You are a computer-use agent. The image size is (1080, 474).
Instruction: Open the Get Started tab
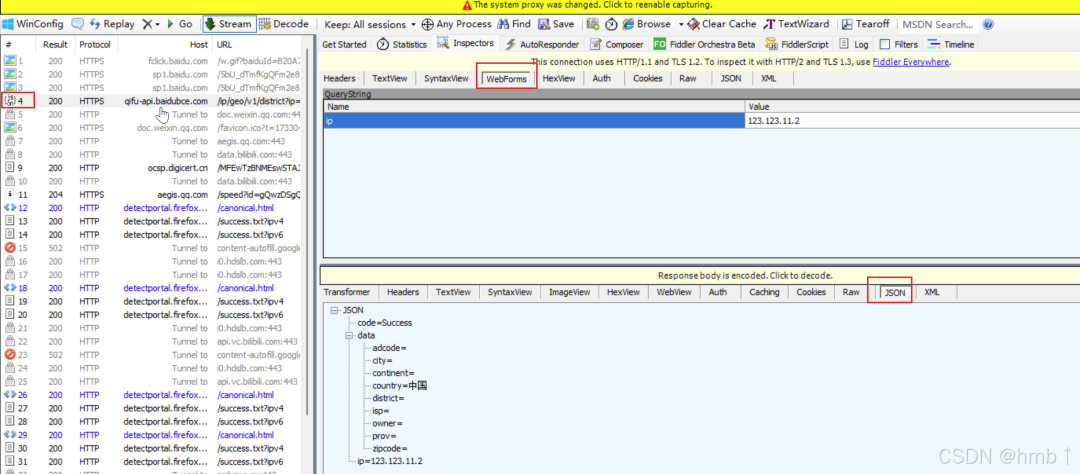point(344,45)
